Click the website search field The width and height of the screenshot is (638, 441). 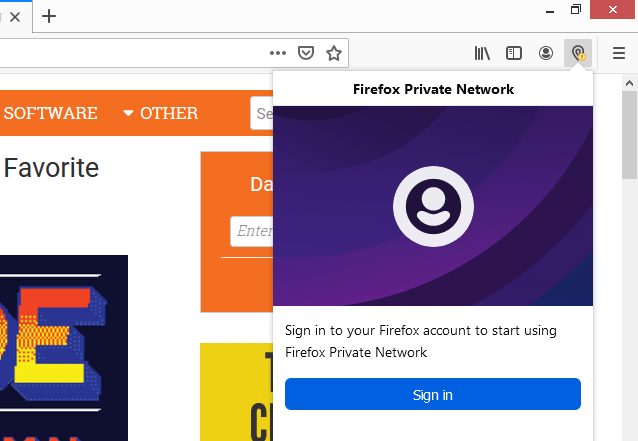[262, 113]
